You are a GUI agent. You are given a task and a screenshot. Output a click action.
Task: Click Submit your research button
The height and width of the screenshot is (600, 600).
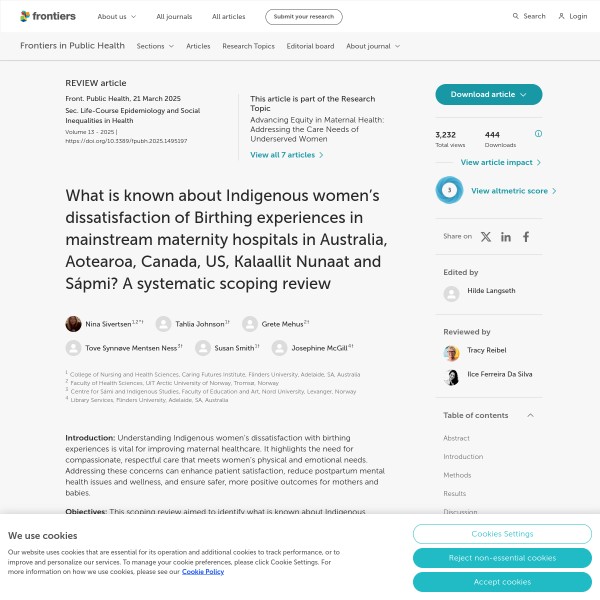click(303, 17)
